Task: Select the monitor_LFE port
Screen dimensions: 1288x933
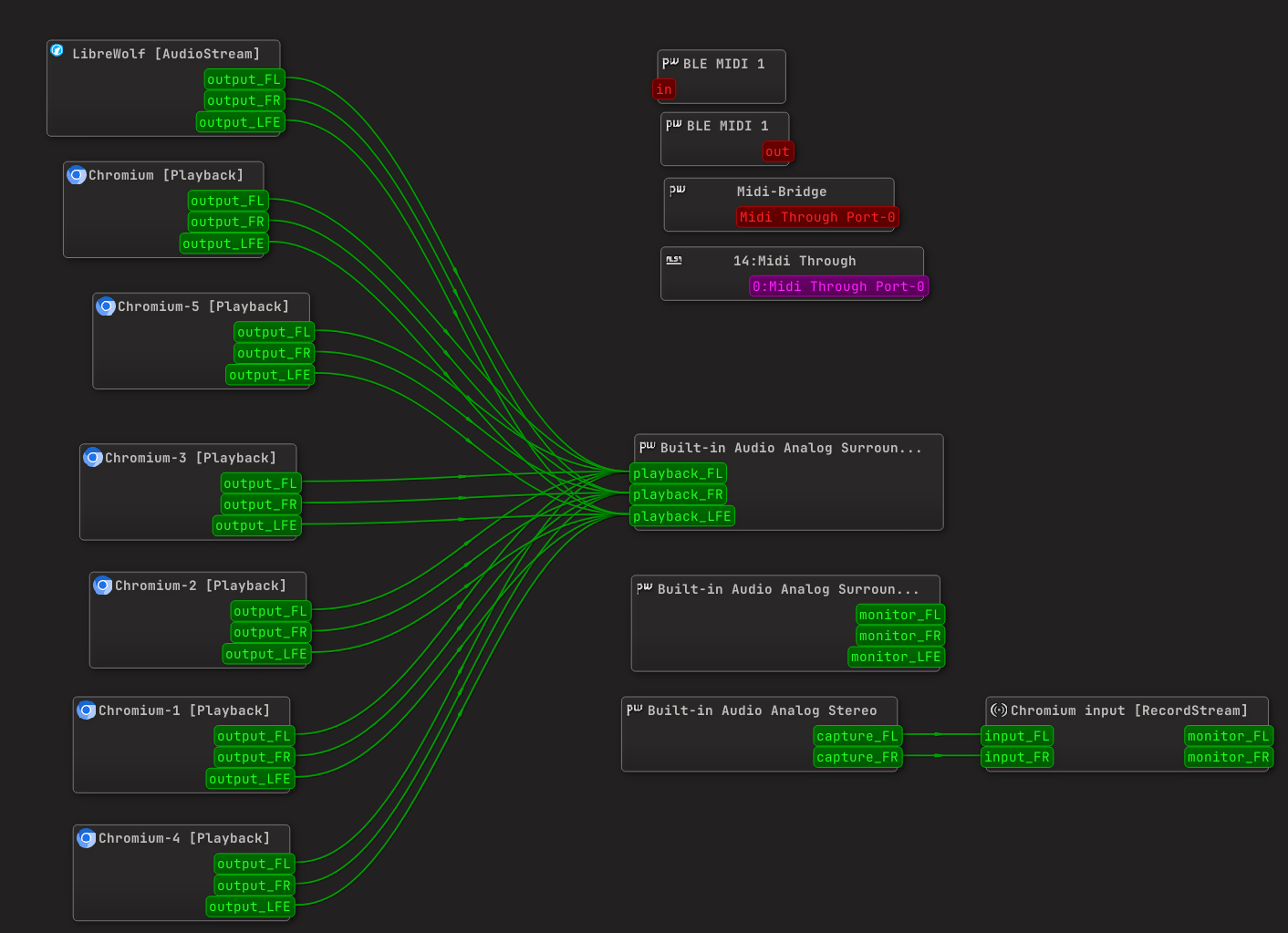Action: (896, 657)
